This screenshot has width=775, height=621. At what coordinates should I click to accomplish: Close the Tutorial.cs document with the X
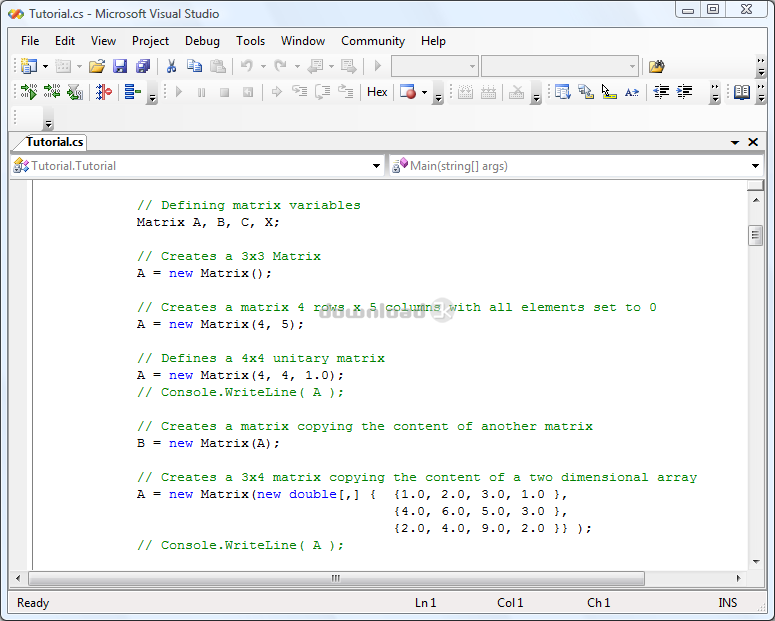(x=753, y=142)
